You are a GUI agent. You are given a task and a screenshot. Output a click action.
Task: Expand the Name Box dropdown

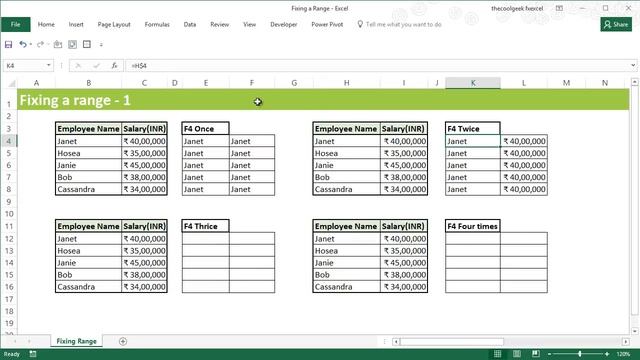click(x=49, y=65)
